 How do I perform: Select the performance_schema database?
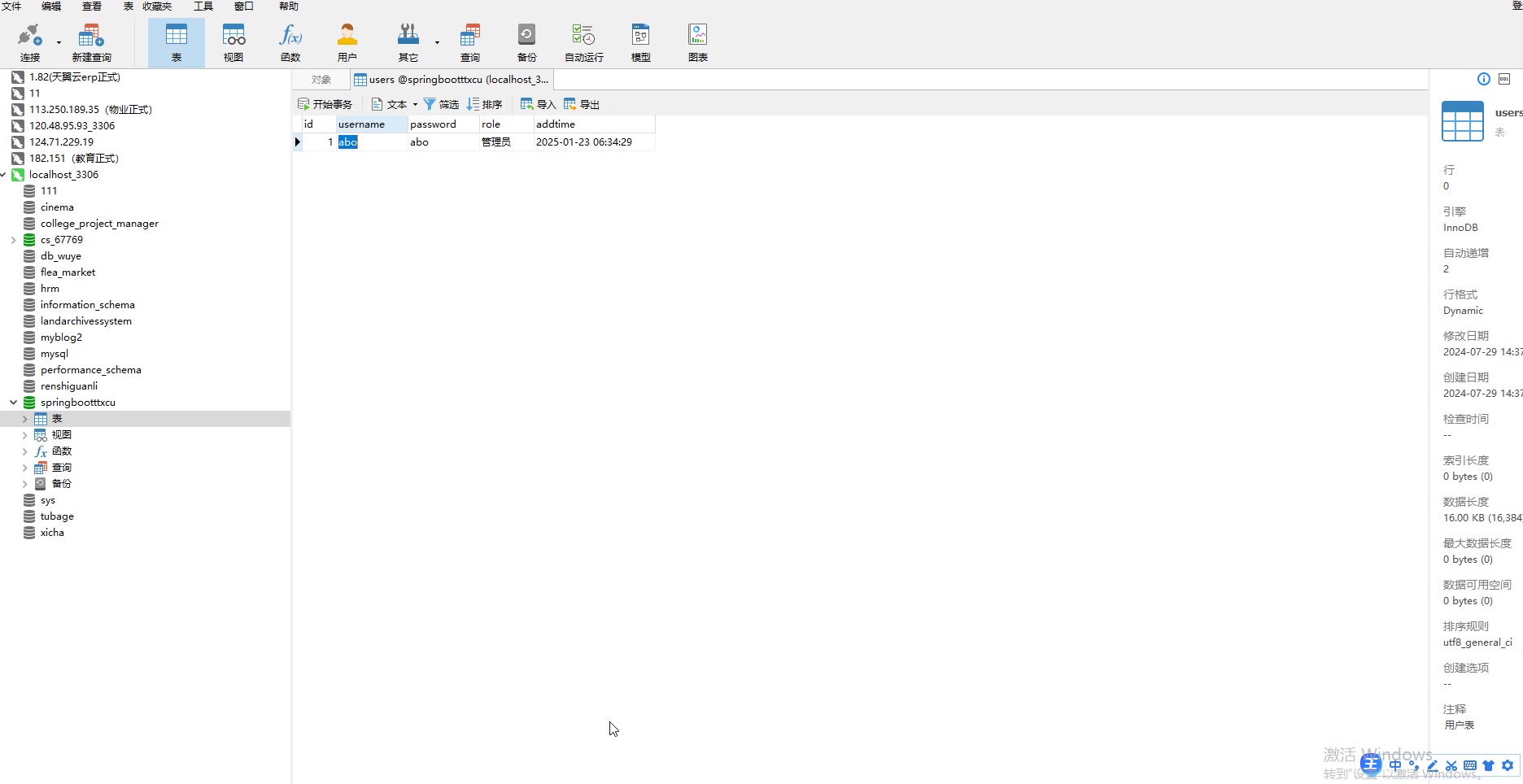coord(90,370)
